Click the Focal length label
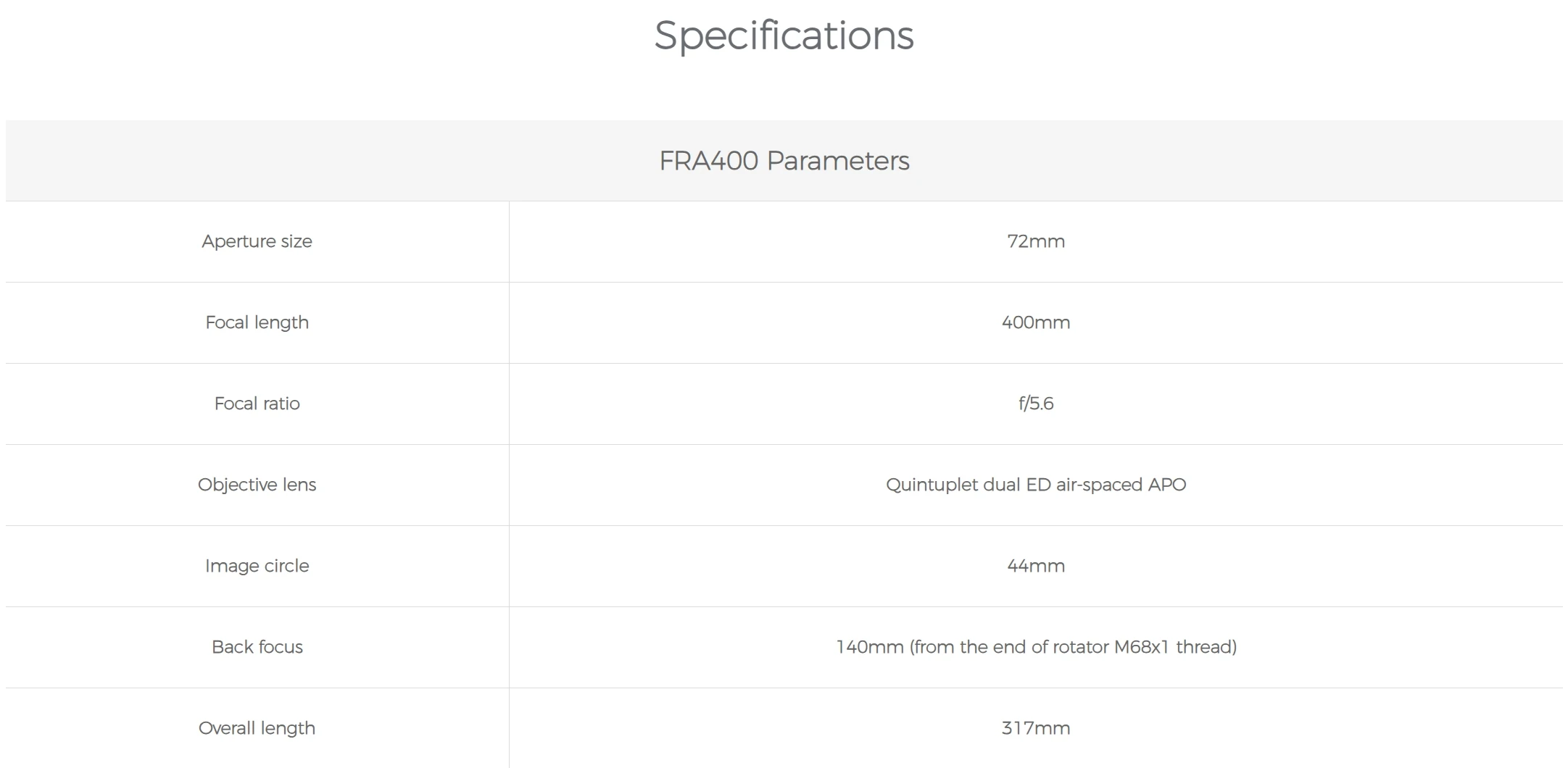Screen dimensions: 1568x768 257,322
